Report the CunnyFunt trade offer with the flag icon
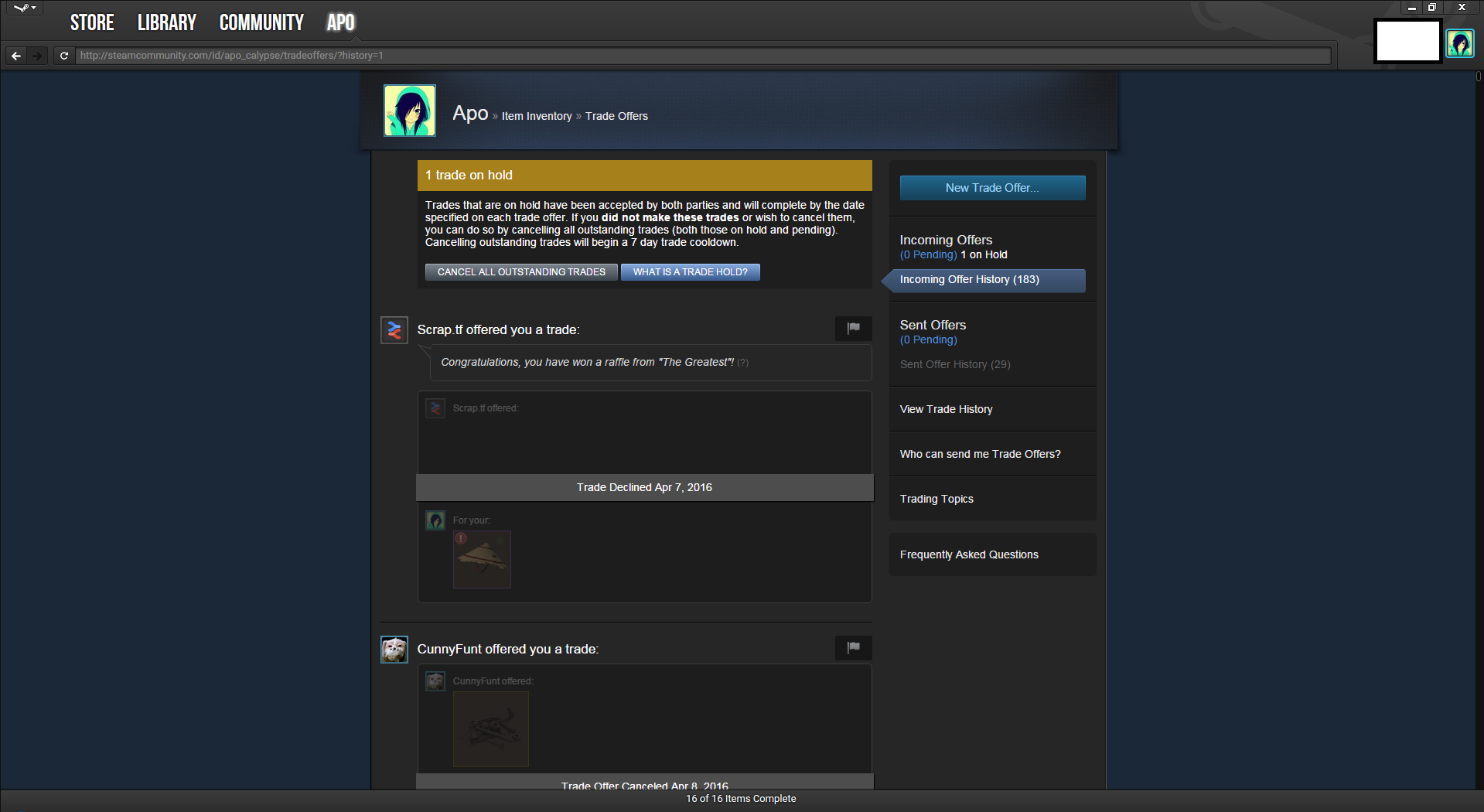1484x812 pixels. coord(853,648)
